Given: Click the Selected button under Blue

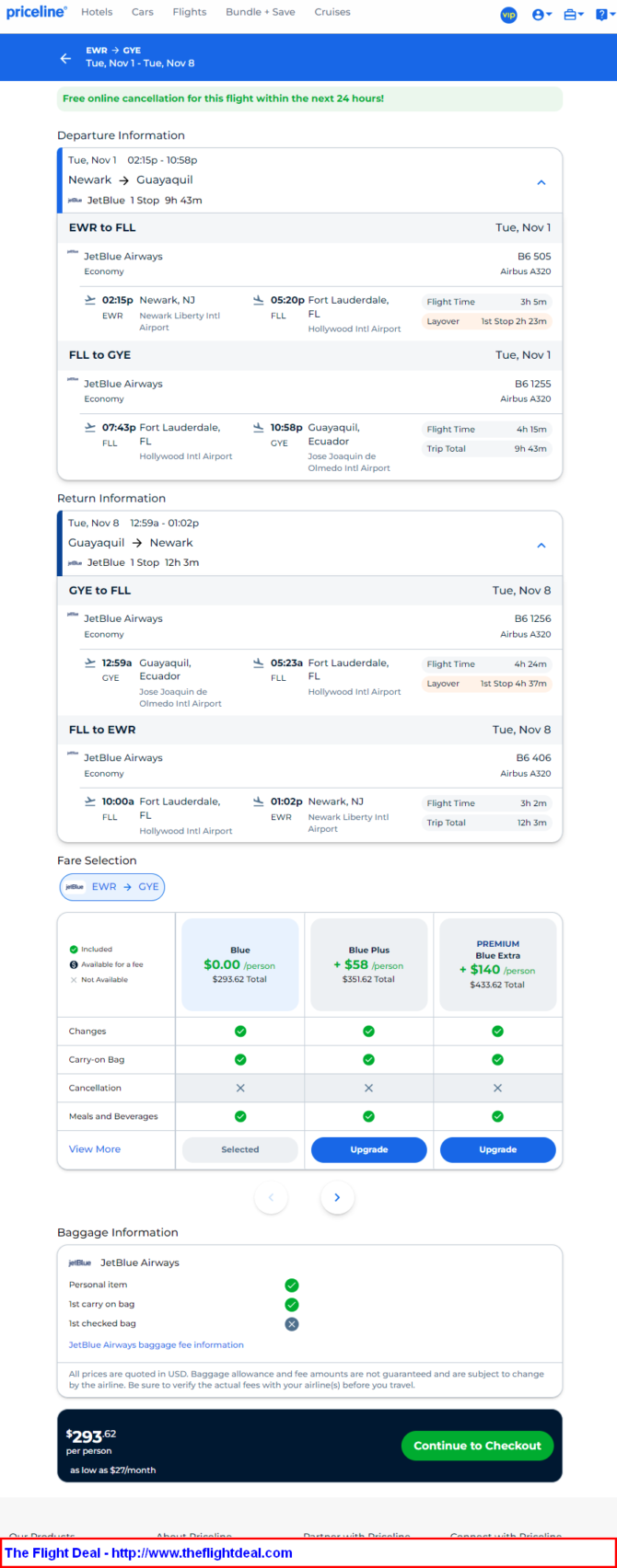Looking at the screenshot, I should point(240,1149).
